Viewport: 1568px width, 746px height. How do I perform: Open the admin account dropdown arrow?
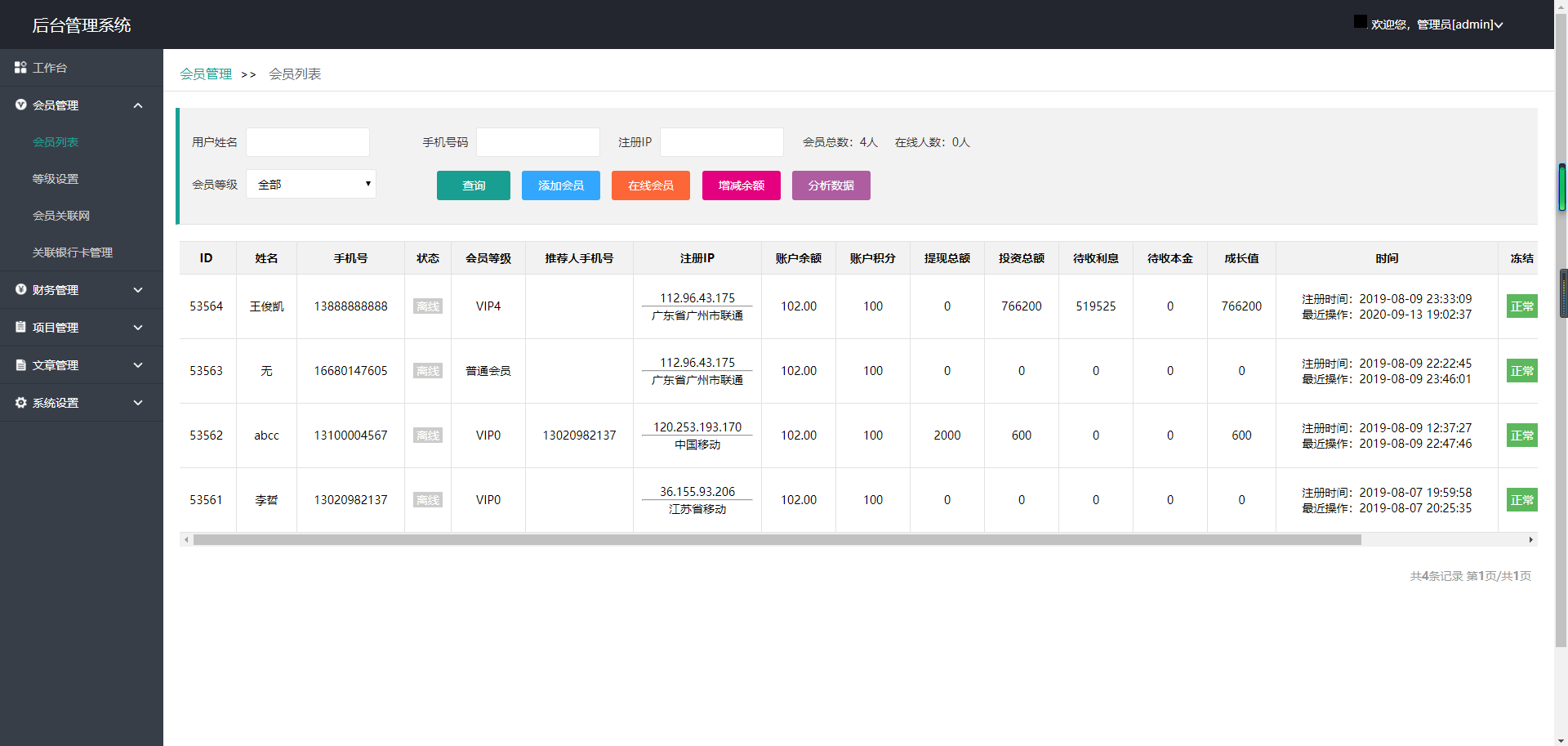point(1499,25)
